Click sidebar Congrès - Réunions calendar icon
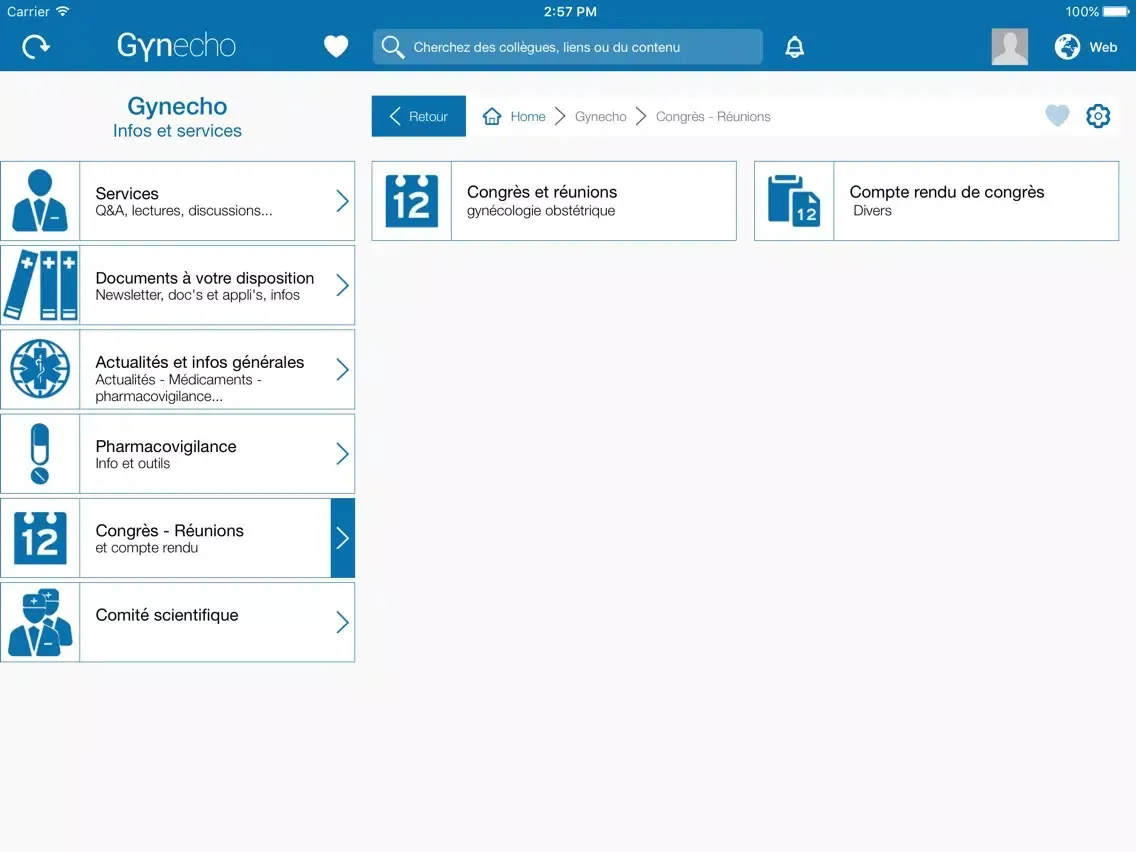This screenshot has width=1136, height=852. 40,538
